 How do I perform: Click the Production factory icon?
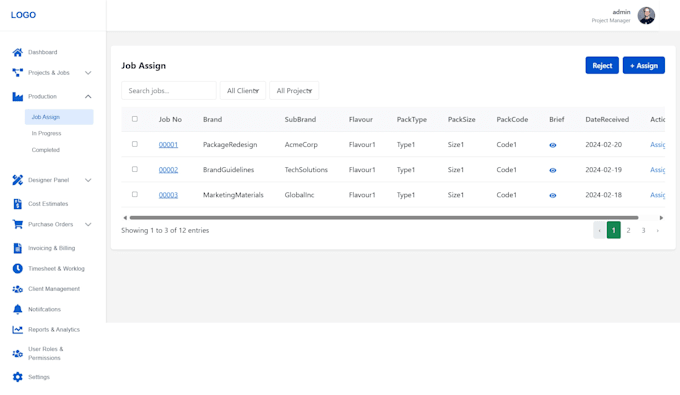tap(17, 97)
